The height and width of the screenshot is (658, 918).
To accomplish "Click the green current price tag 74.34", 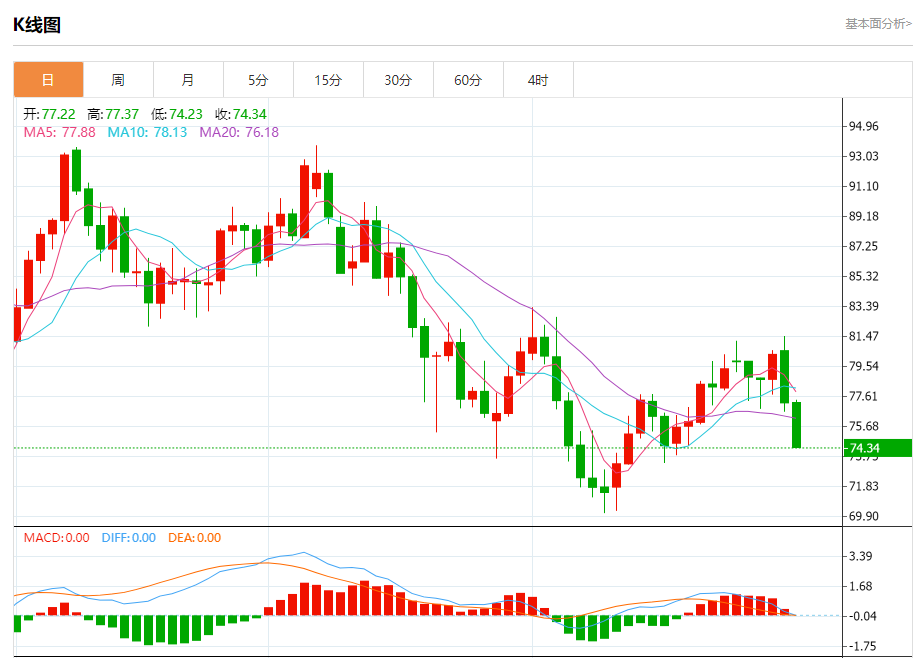I will coord(878,448).
